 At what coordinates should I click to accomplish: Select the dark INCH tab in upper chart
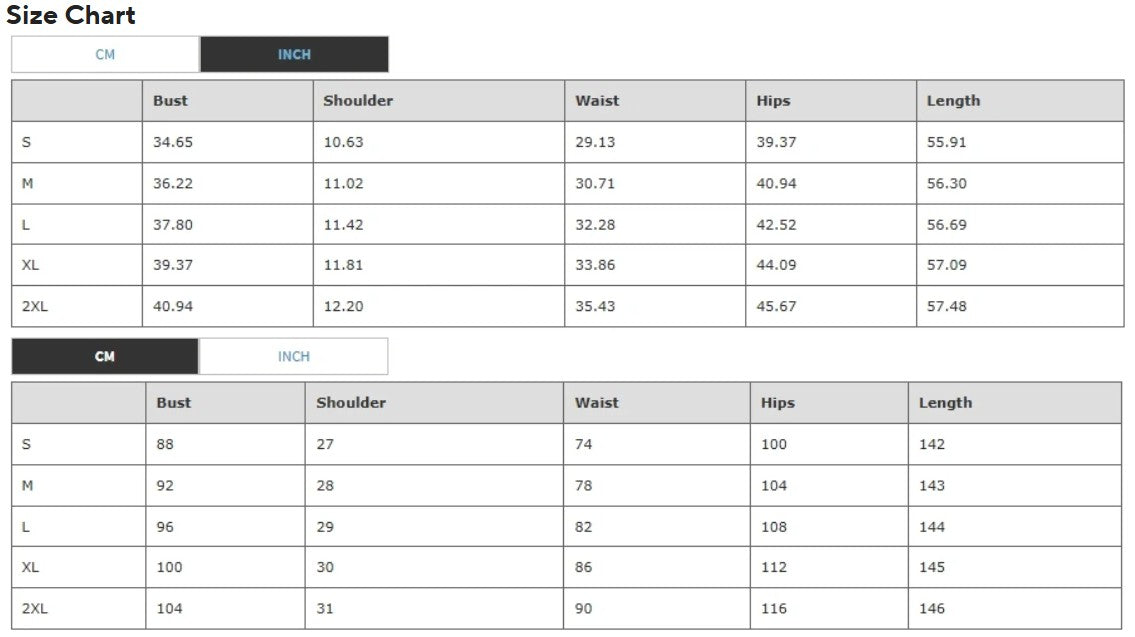(294, 55)
